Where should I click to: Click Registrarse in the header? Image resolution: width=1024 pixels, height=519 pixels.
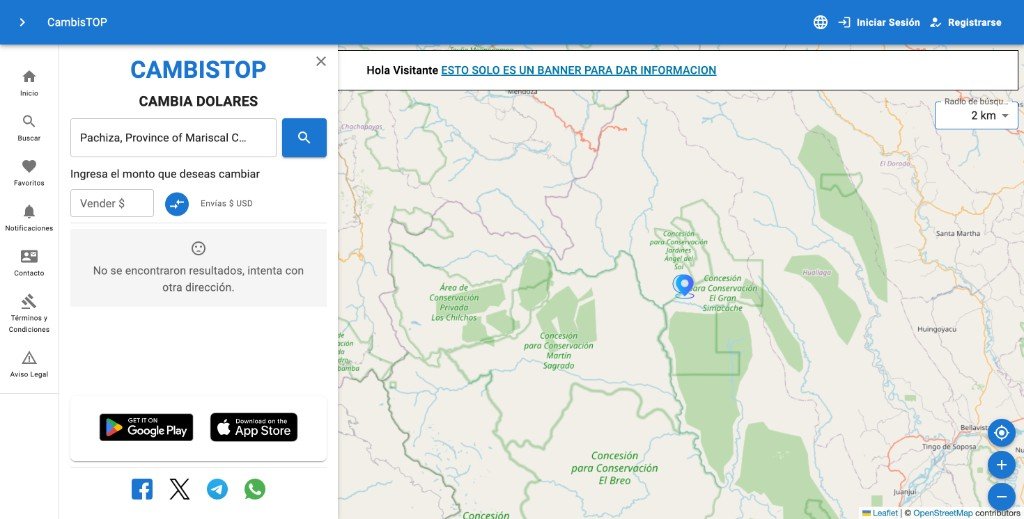click(x=965, y=22)
